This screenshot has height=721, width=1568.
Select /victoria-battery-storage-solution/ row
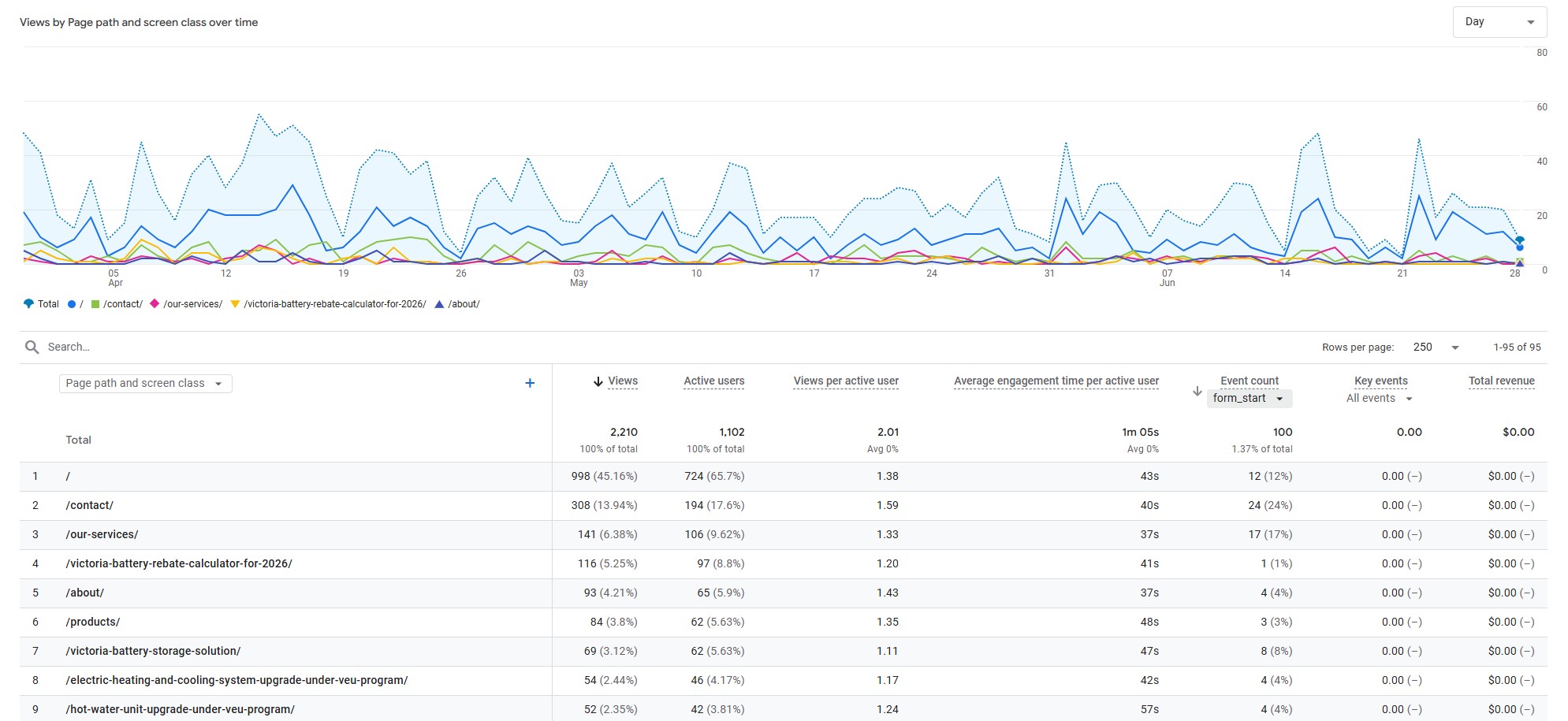pos(783,651)
